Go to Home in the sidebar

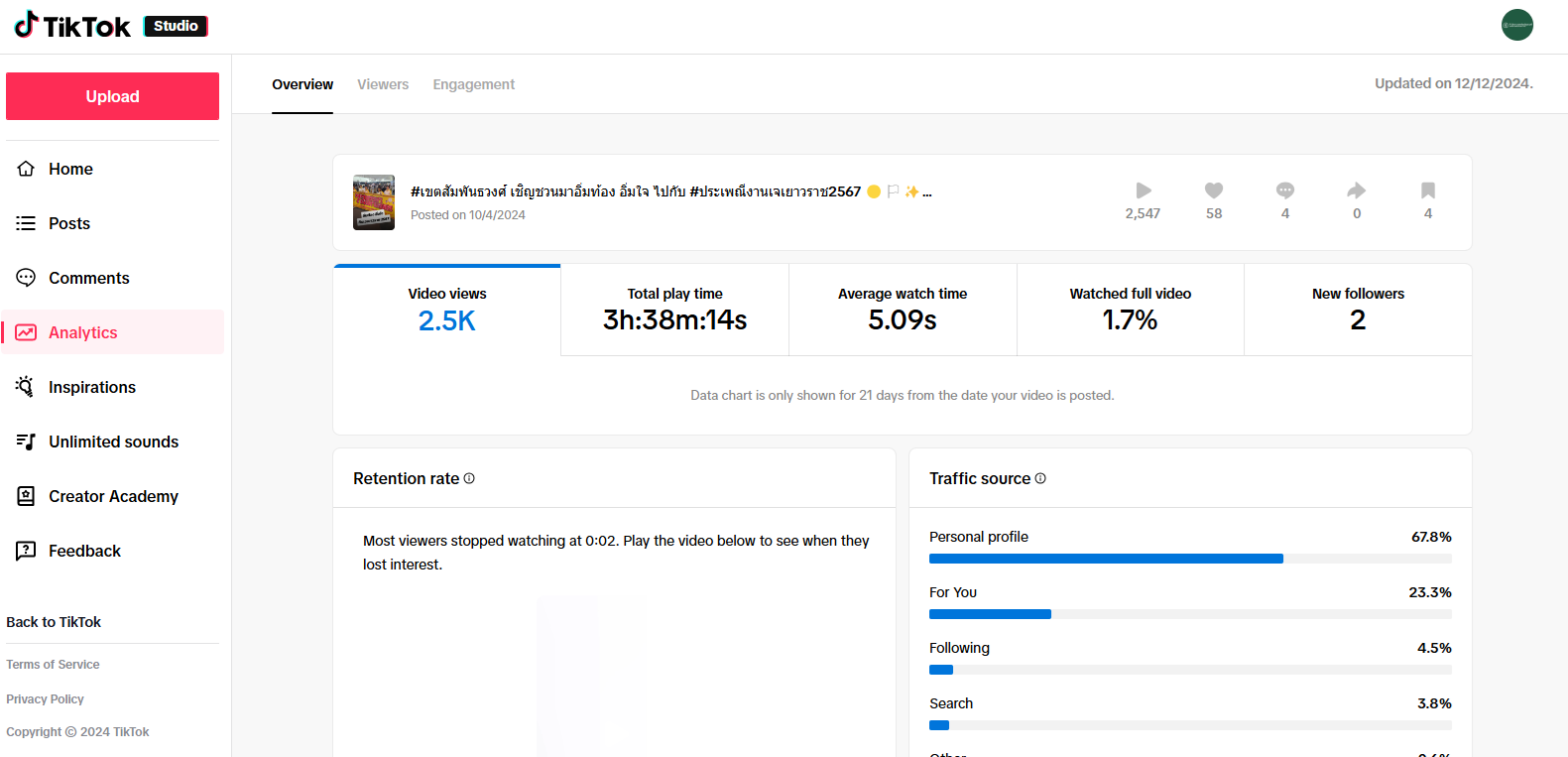coord(70,170)
